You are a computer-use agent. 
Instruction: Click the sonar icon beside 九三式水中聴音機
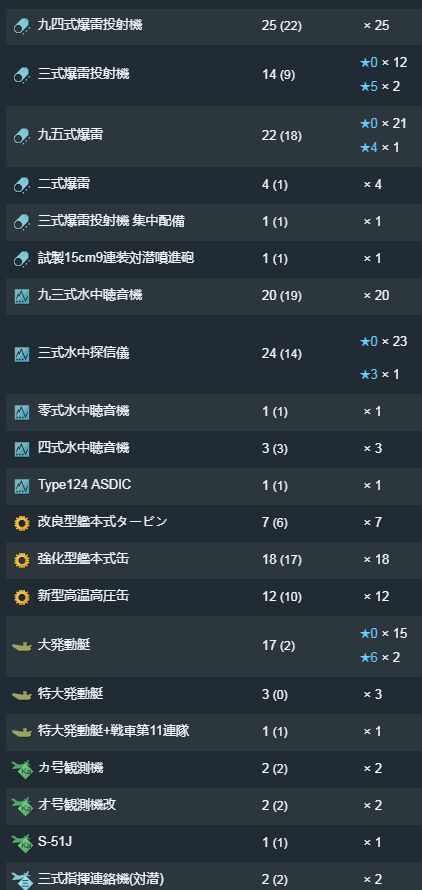[22, 296]
